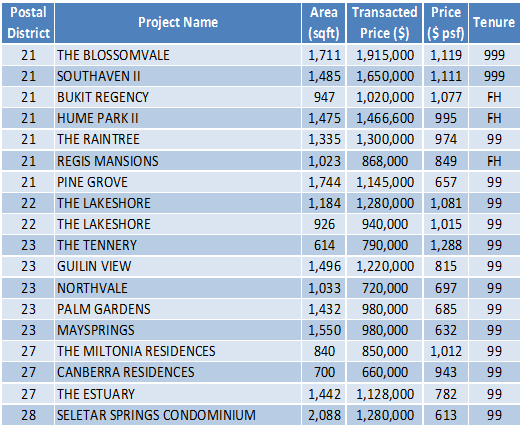The width and height of the screenshot is (522, 428).
Task: Select HUME PARK II project cell
Action: tap(178, 118)
